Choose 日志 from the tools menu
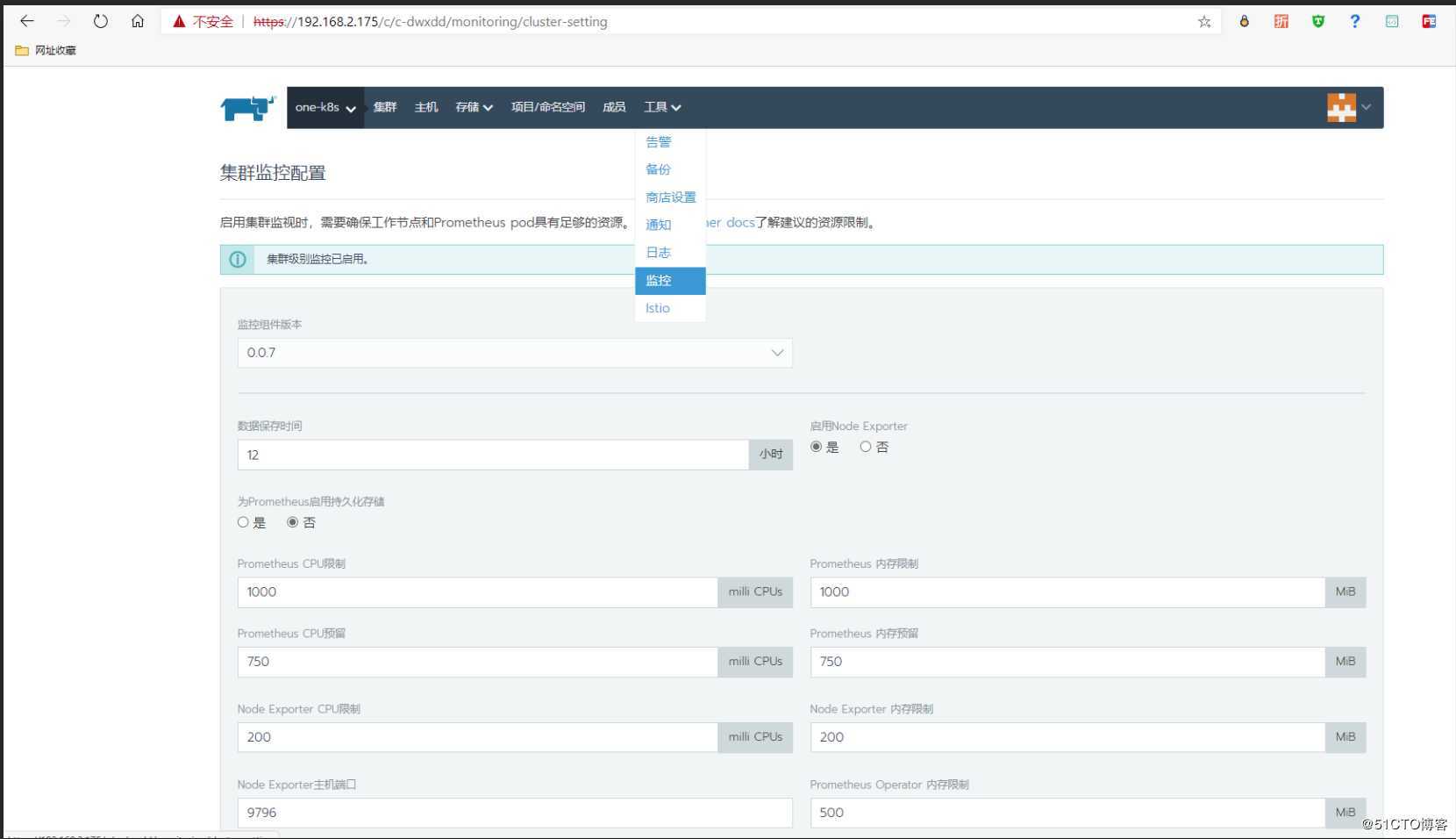The height and width of the screenshot is (839, 1456). pos(670,253)
